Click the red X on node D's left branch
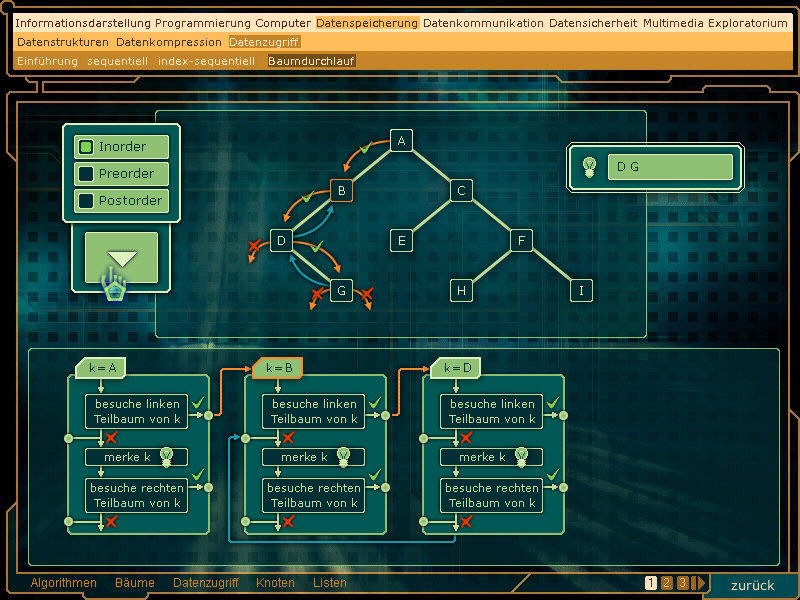The width and height of the screenshot is (800, 600). [255, 247]
